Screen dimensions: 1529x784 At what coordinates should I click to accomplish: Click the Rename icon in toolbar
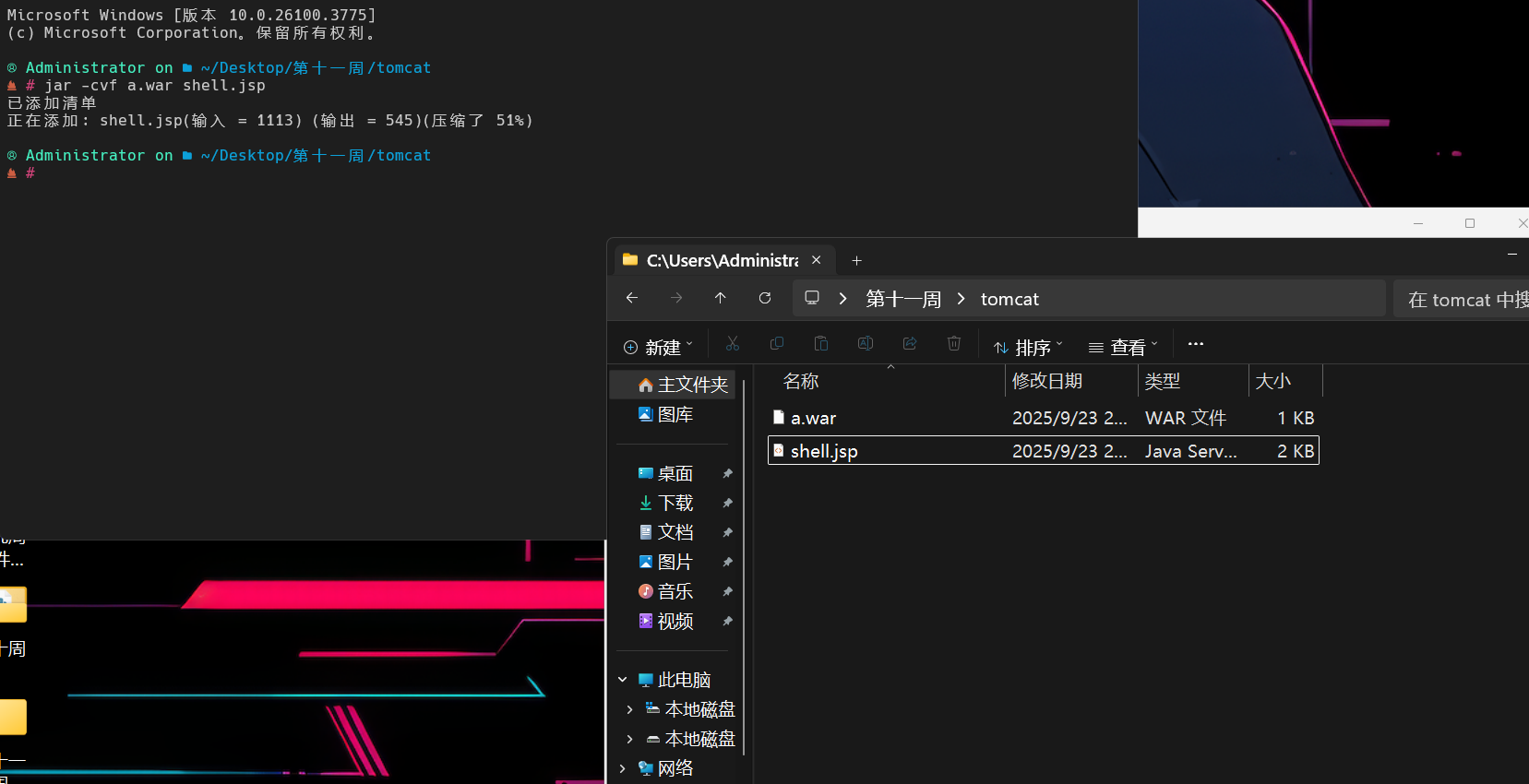coord(866,344)
